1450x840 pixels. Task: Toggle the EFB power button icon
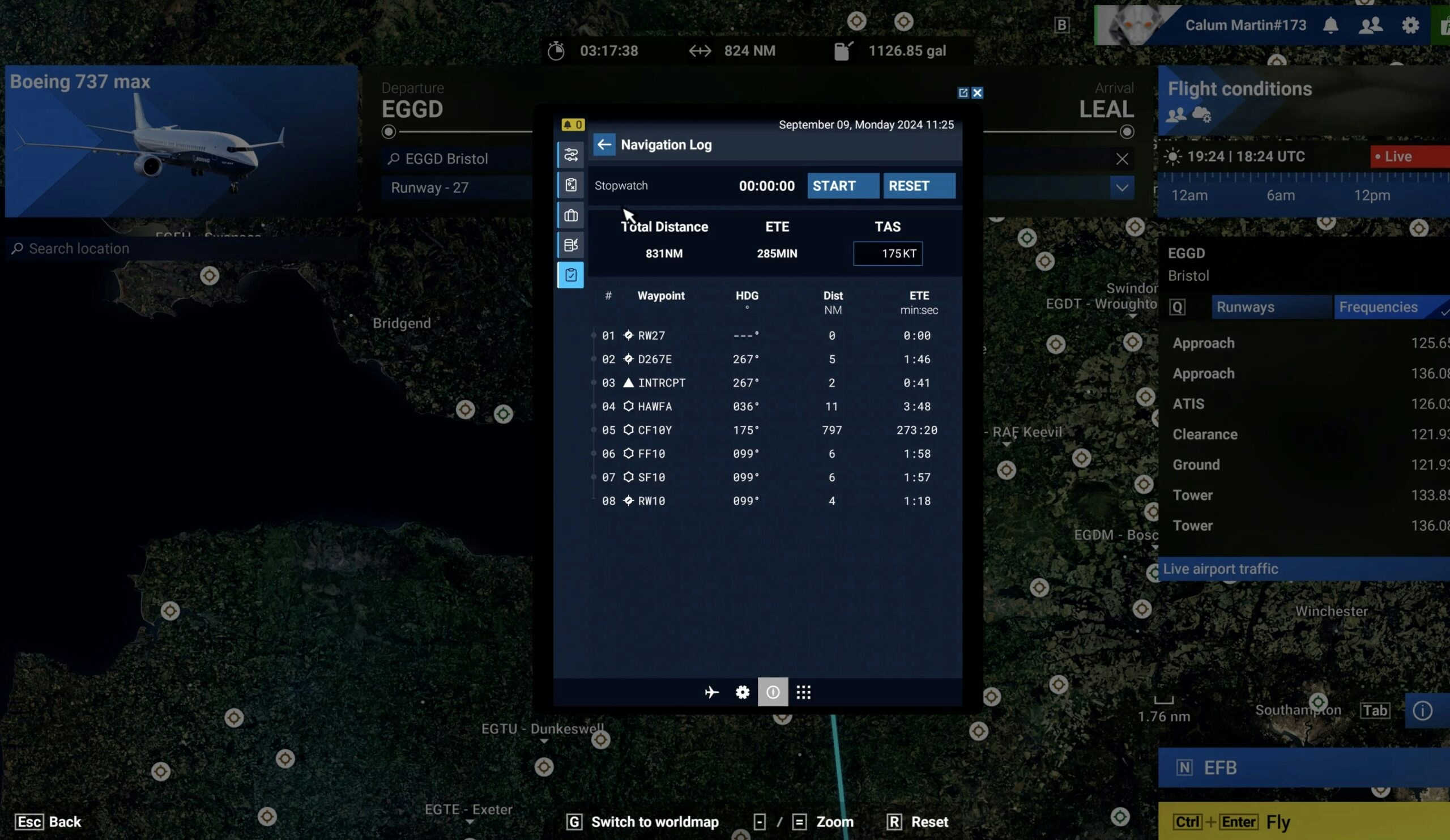772,692
